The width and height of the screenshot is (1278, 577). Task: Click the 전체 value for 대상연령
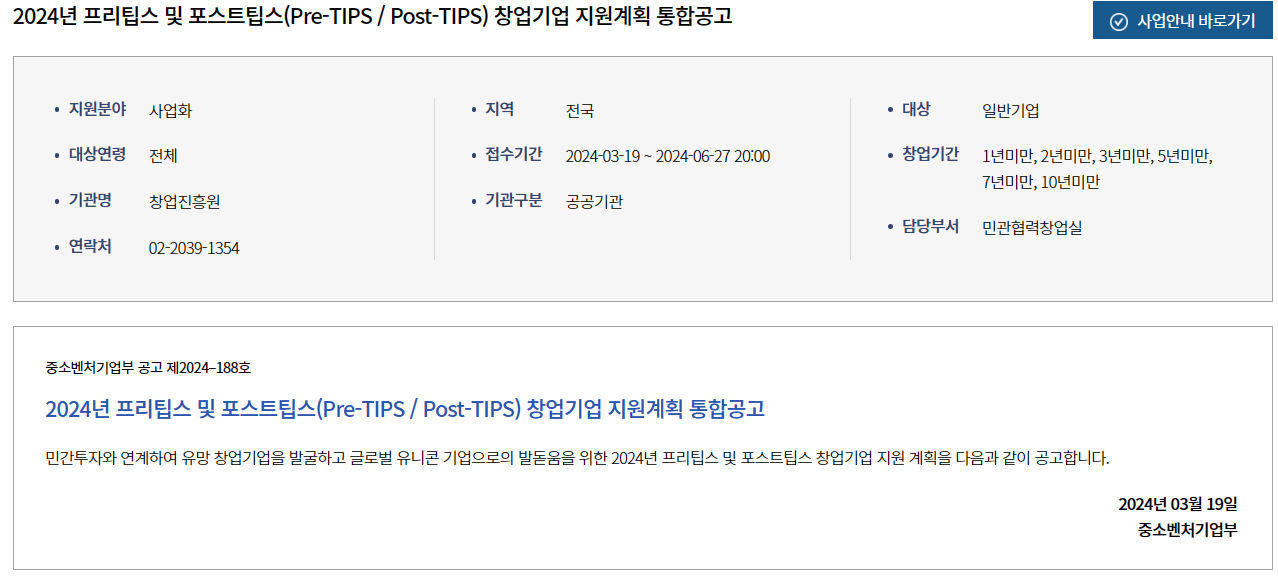tap(163, 156)
